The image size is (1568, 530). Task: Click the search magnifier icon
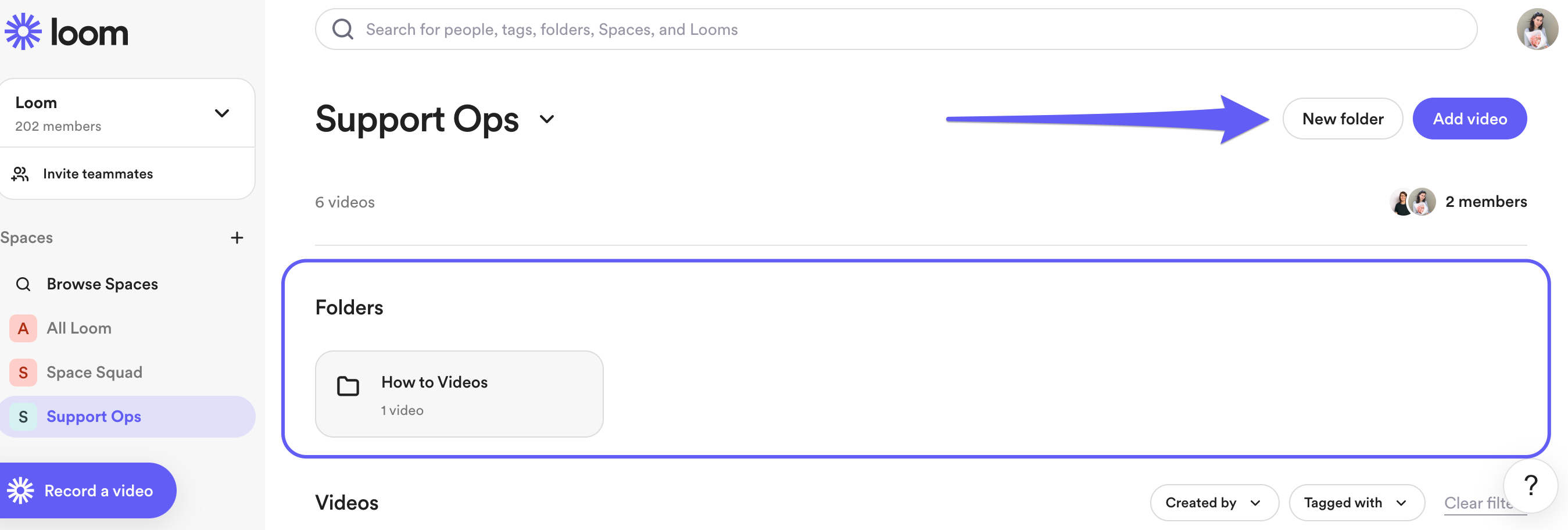point(343,29)
